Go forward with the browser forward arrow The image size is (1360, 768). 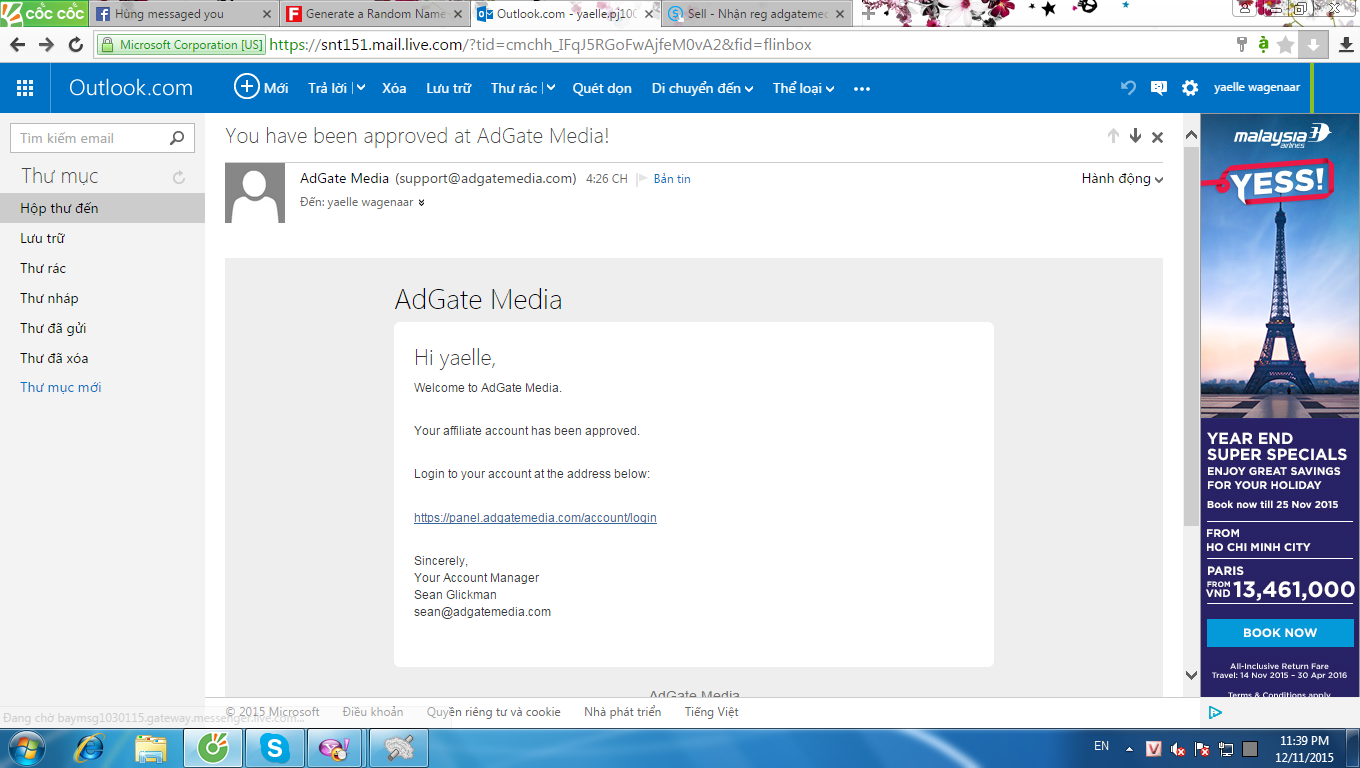(x=46, y=45)
